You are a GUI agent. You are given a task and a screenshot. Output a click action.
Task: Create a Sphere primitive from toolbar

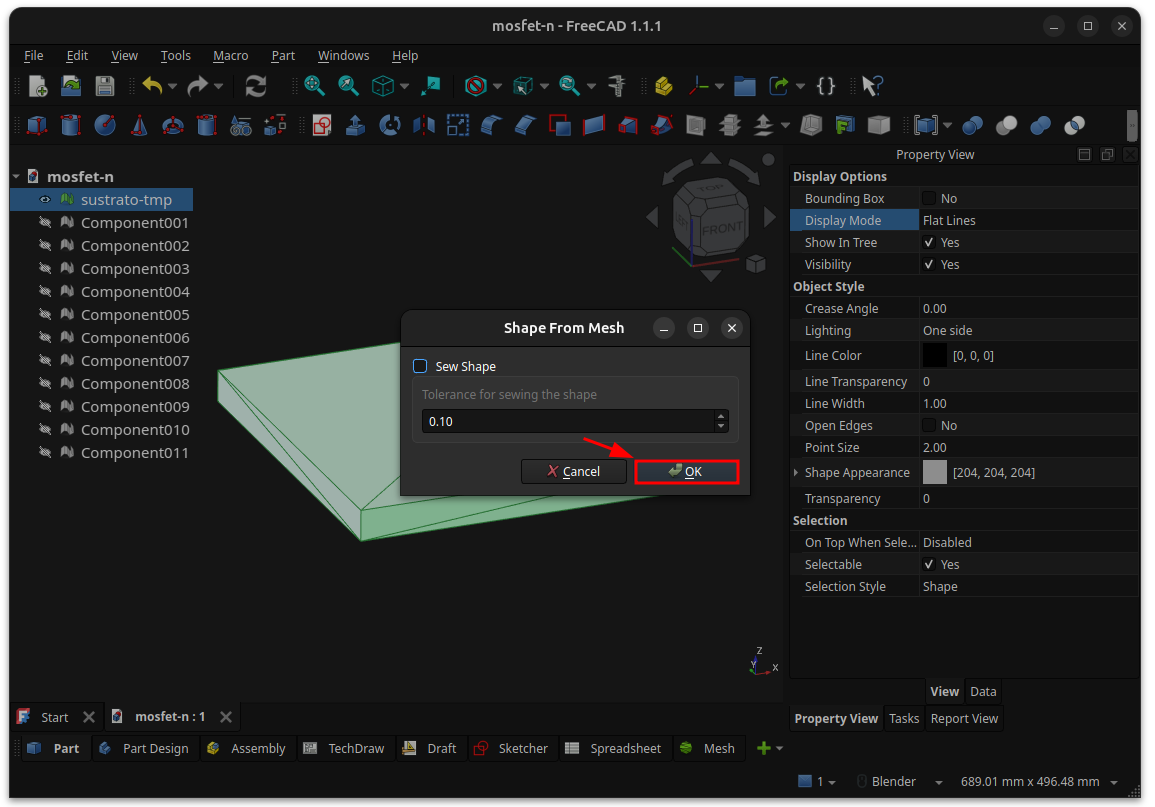click(105, 125)
